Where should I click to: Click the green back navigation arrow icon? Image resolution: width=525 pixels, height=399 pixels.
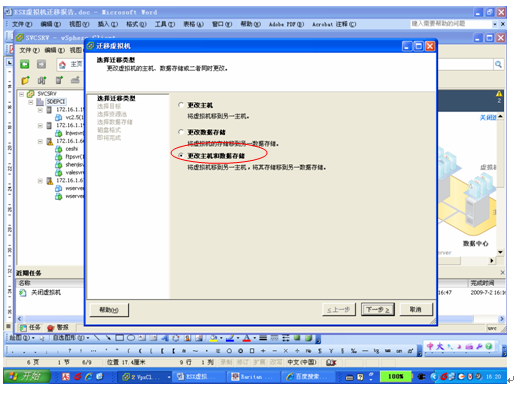(x=25, y=64)
